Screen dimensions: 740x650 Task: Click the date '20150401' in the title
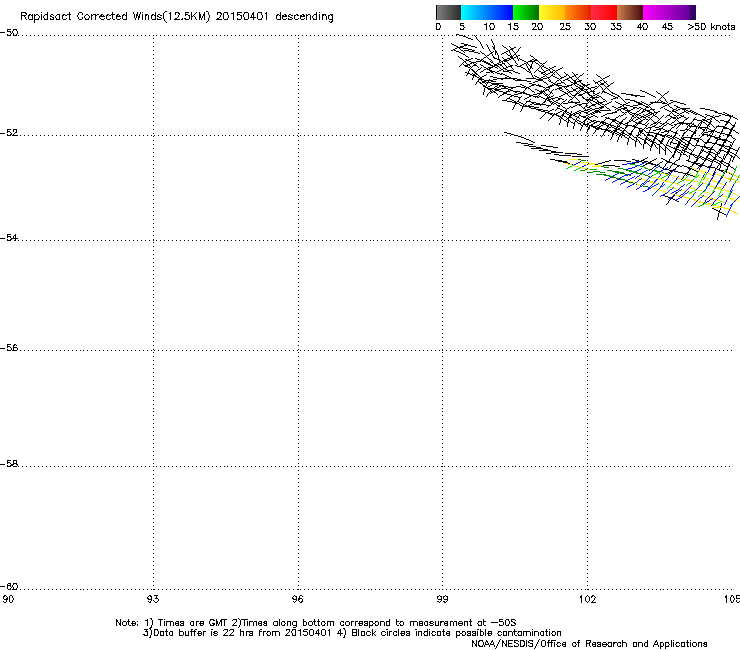pos(242,17)
